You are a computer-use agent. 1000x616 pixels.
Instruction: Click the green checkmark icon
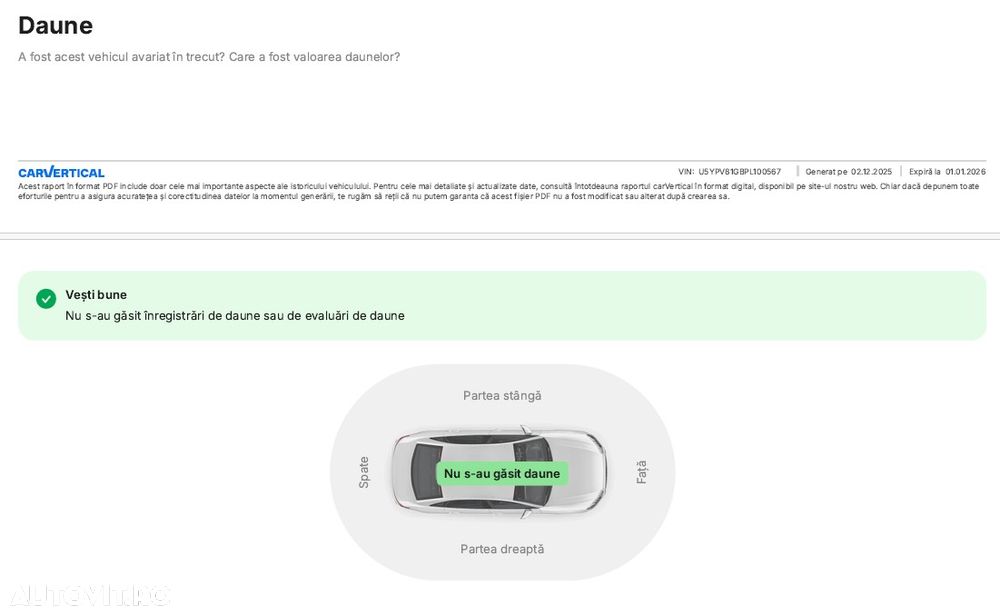coord(46,299)
